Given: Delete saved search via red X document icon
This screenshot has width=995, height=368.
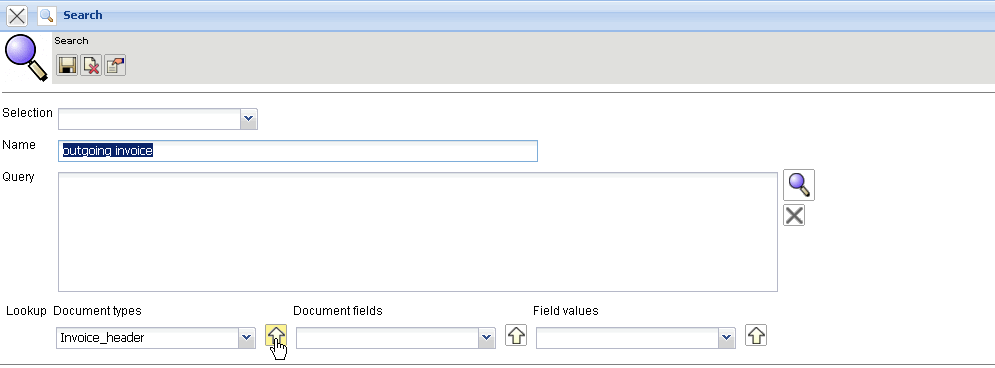Looking at the screenshot, I should coord(91,65).
